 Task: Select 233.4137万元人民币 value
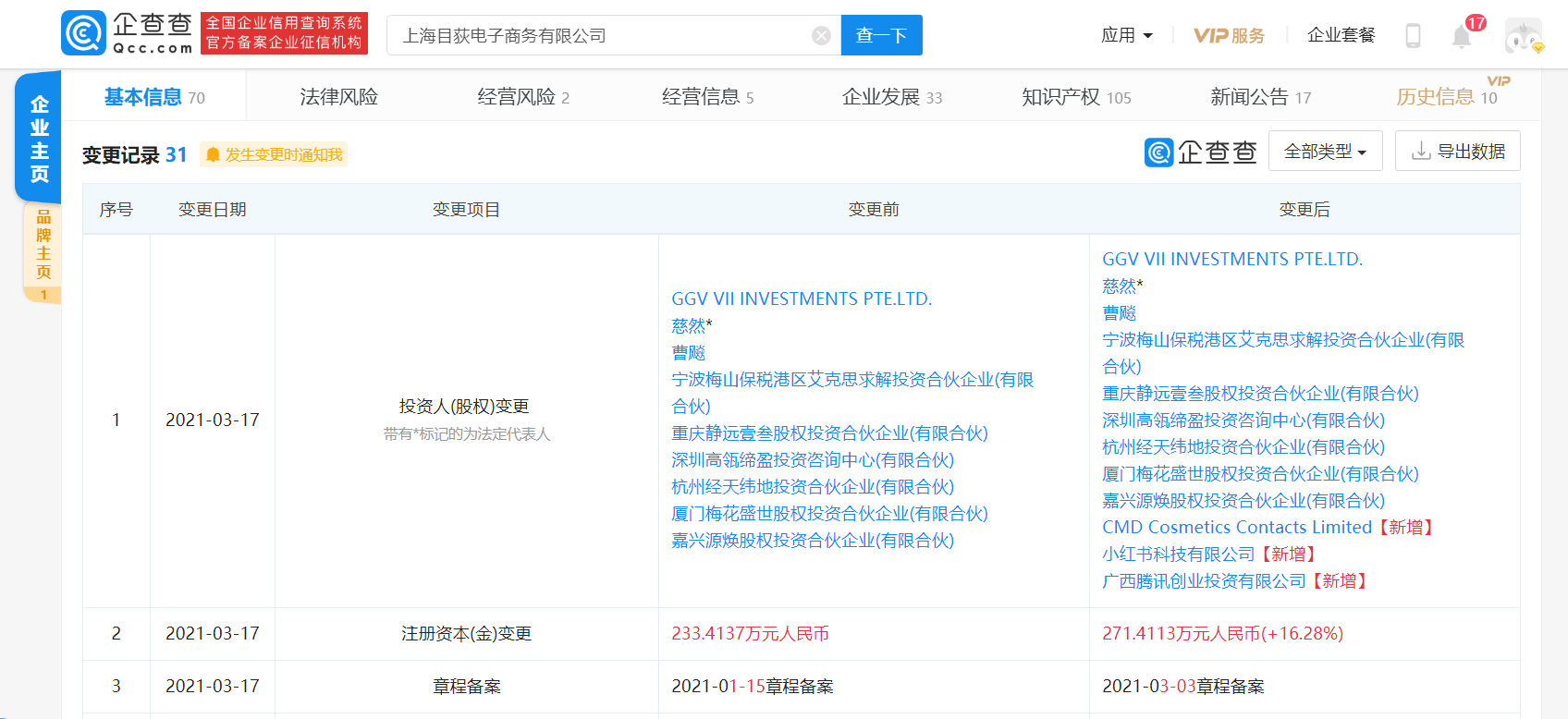click(750, 633)
